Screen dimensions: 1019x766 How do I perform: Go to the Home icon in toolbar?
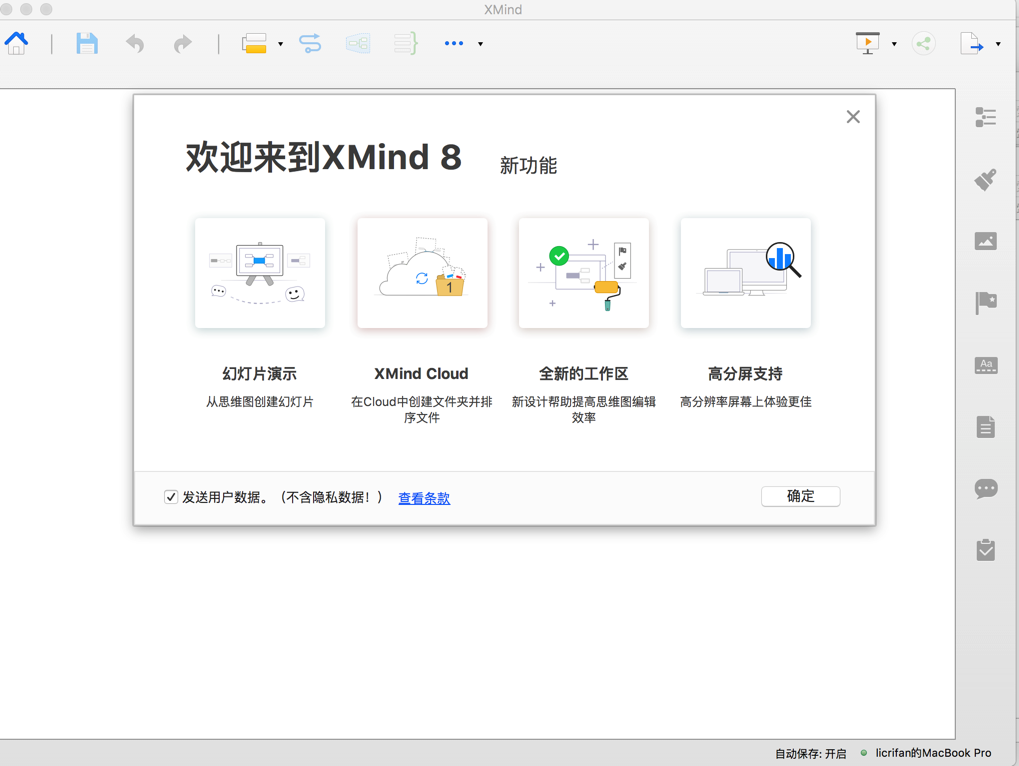point(16,44)
